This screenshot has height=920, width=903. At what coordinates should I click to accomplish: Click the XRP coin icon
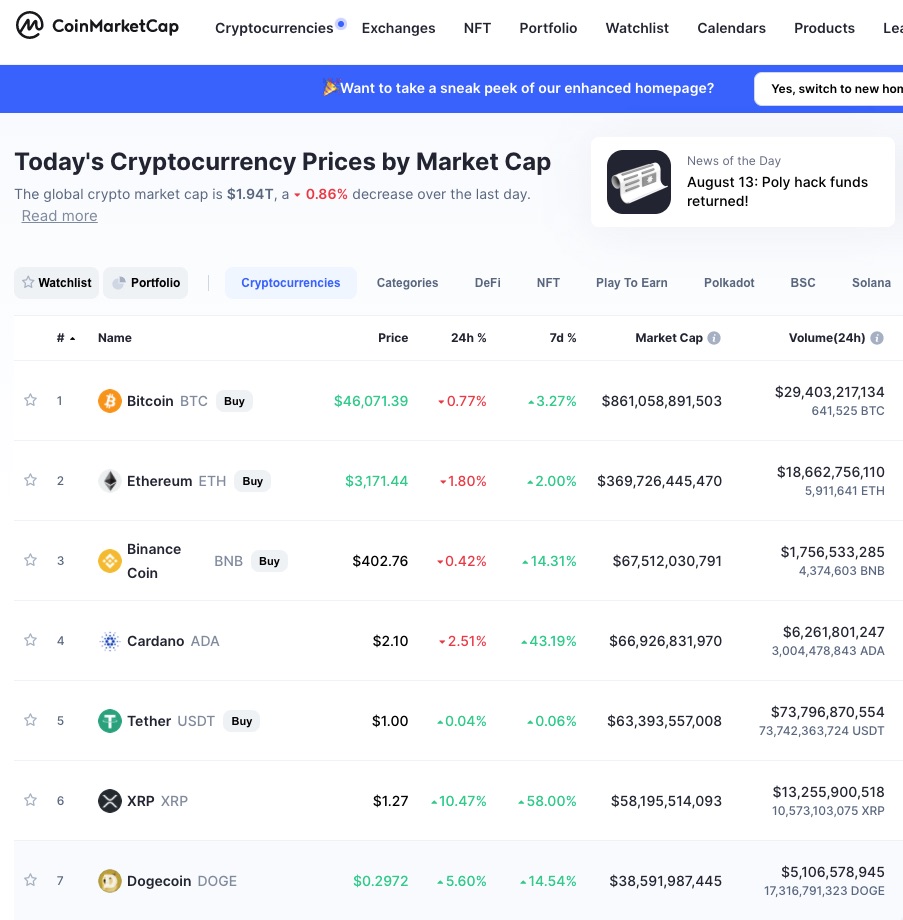[110, 801]
